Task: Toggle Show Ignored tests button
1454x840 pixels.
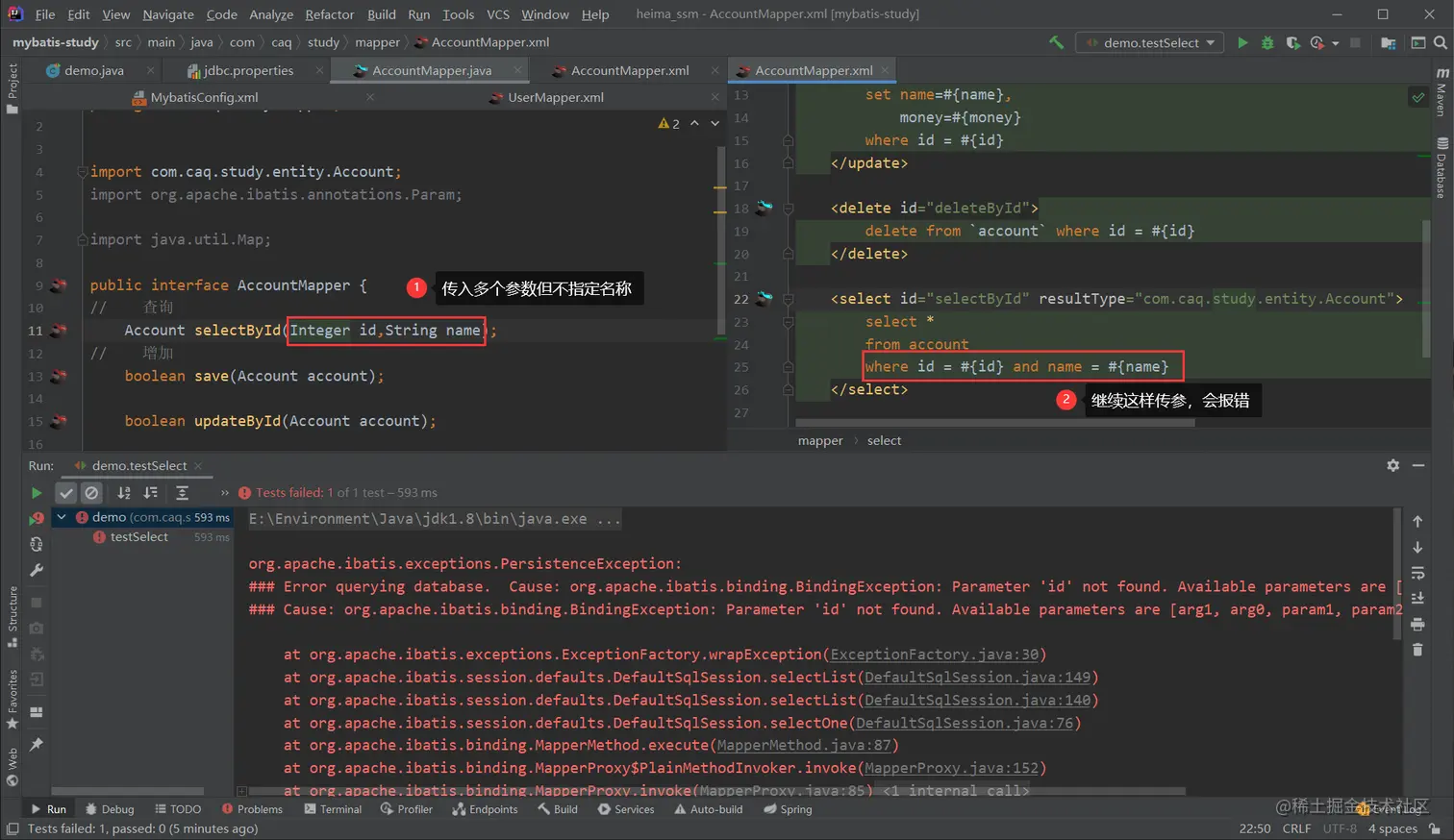Action: pos(91,493)
